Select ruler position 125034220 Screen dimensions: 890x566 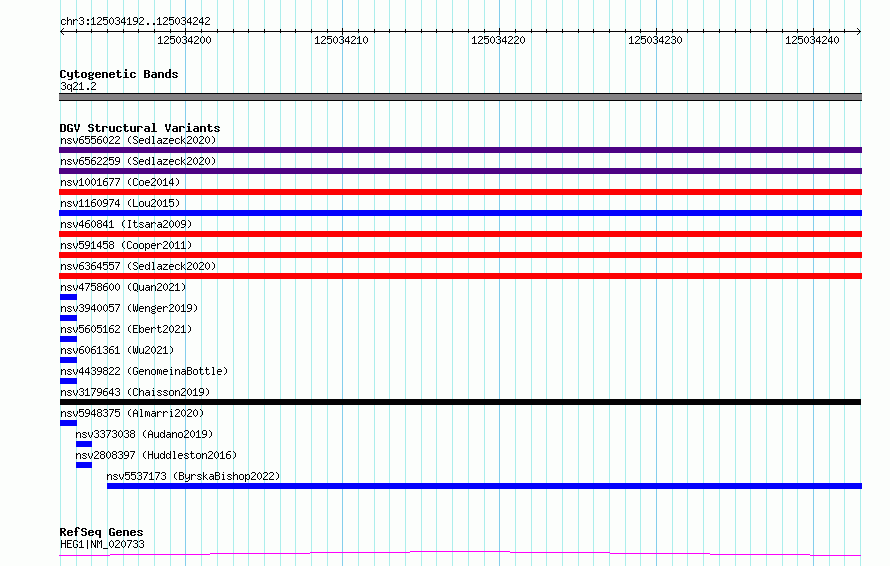click(x=498, y=40)
